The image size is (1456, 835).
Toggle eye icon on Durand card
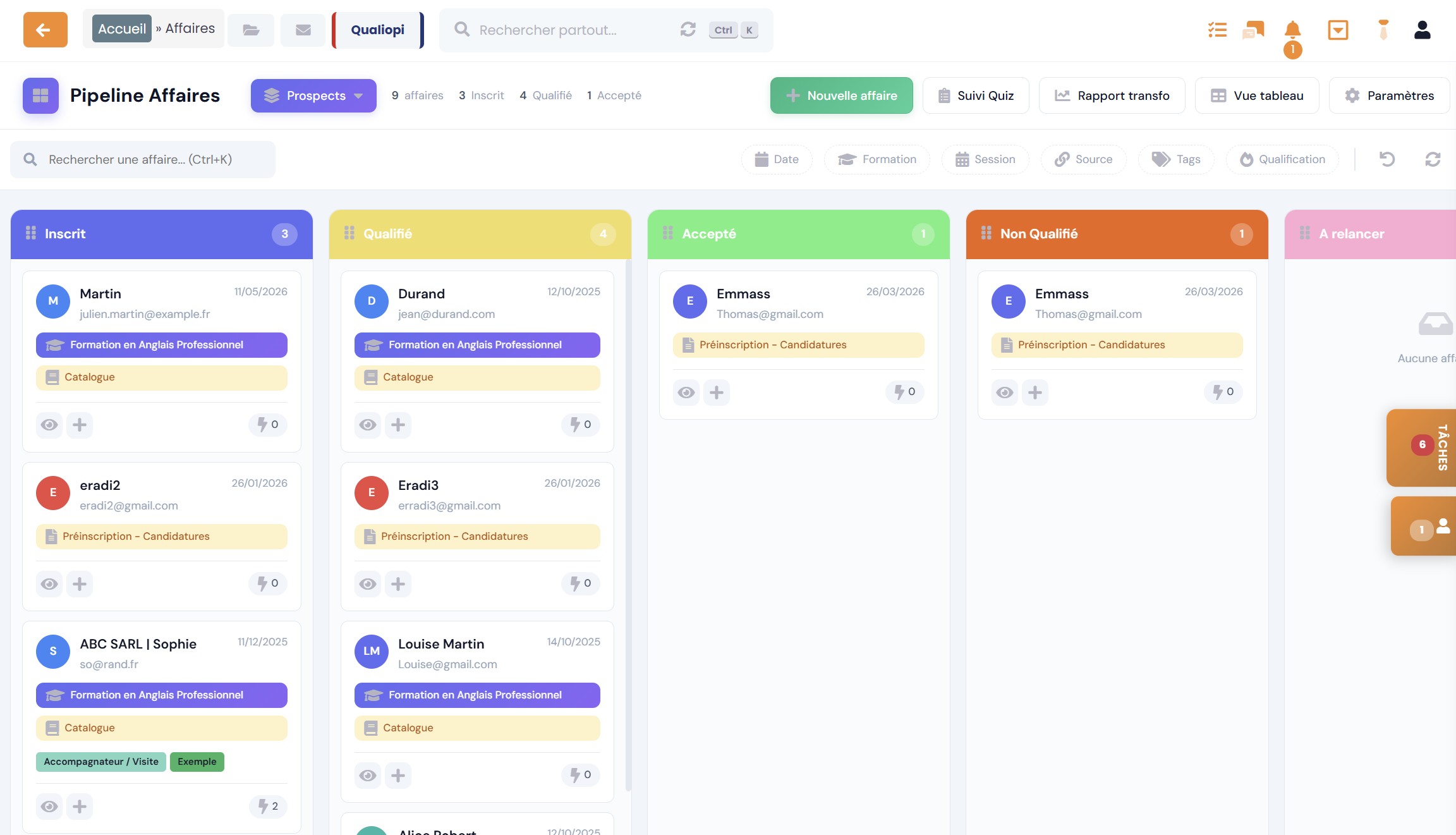pyautogui.click(x=368, y=425)
